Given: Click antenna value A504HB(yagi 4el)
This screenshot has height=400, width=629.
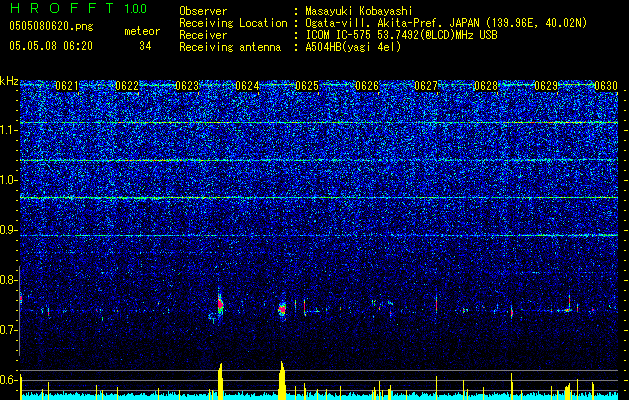Looking at the screenshot, I should (x=353, y=47).
